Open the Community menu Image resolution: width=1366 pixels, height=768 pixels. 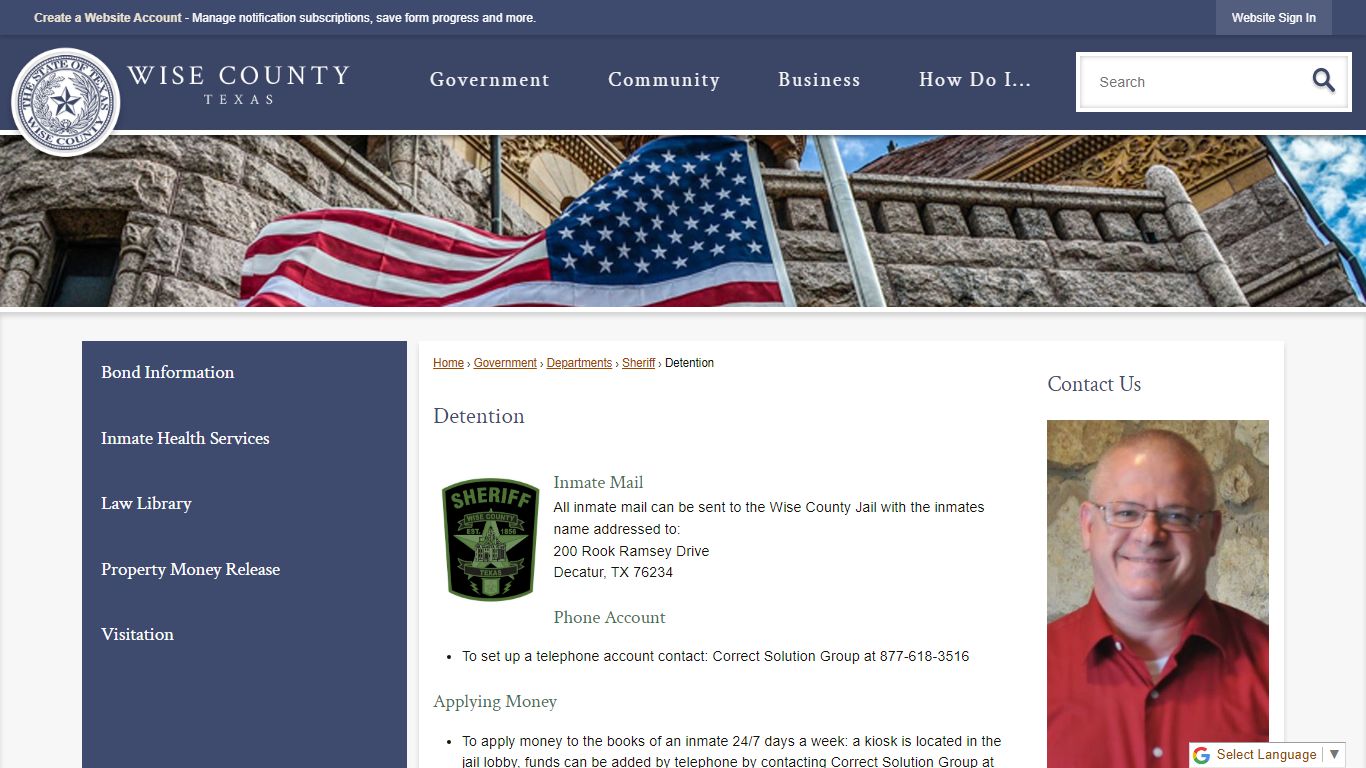click(x=663, y=80)
